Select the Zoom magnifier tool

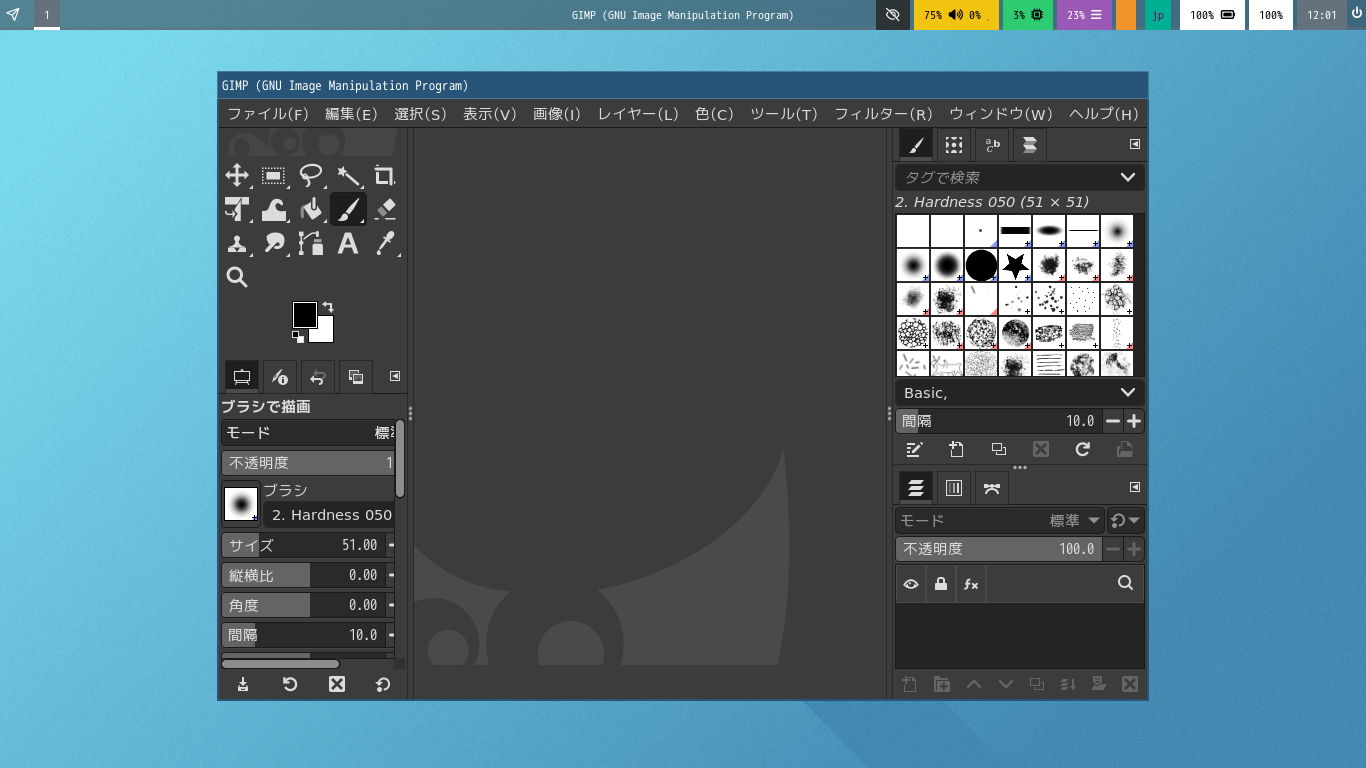237,277
